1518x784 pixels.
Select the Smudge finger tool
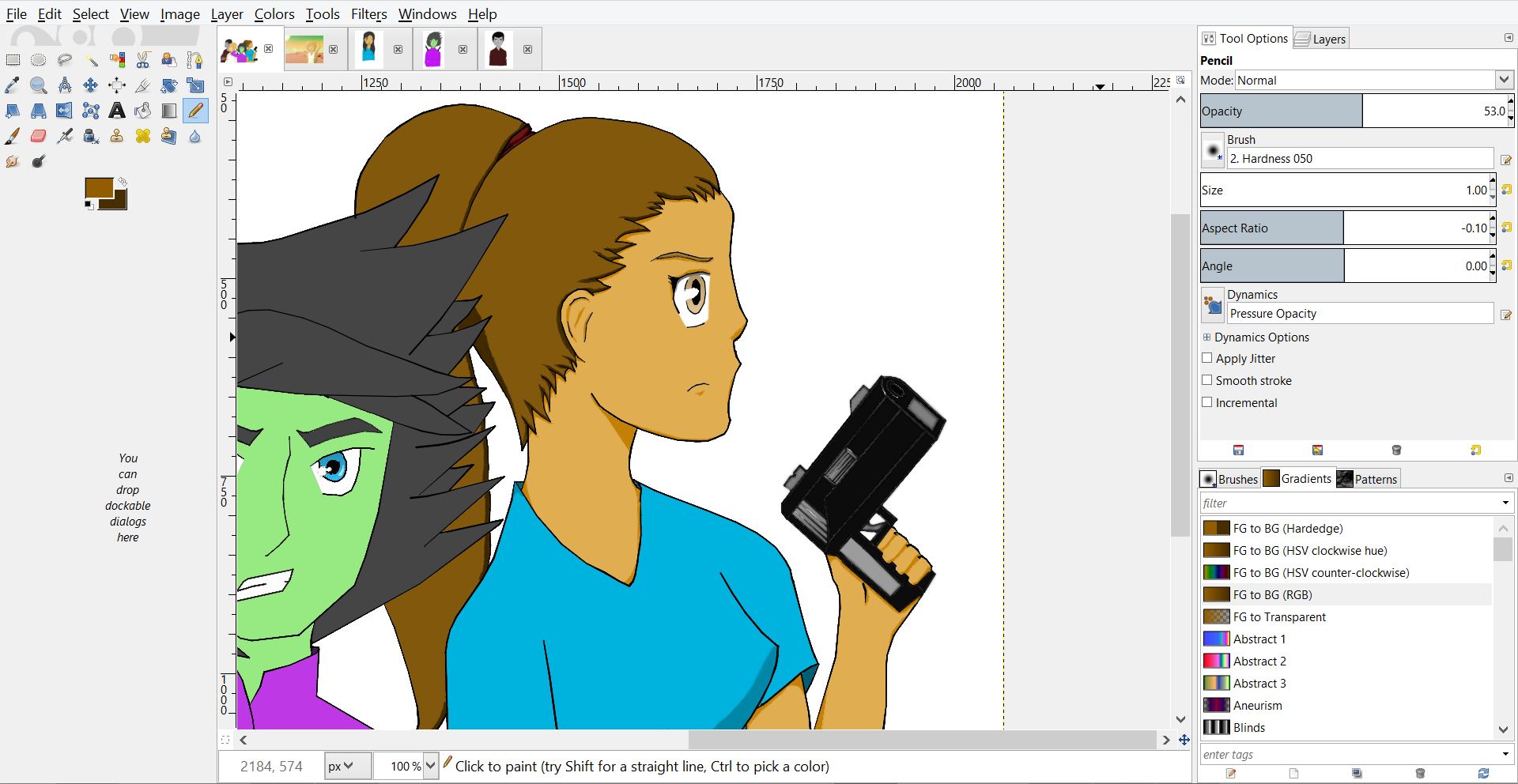13,161
